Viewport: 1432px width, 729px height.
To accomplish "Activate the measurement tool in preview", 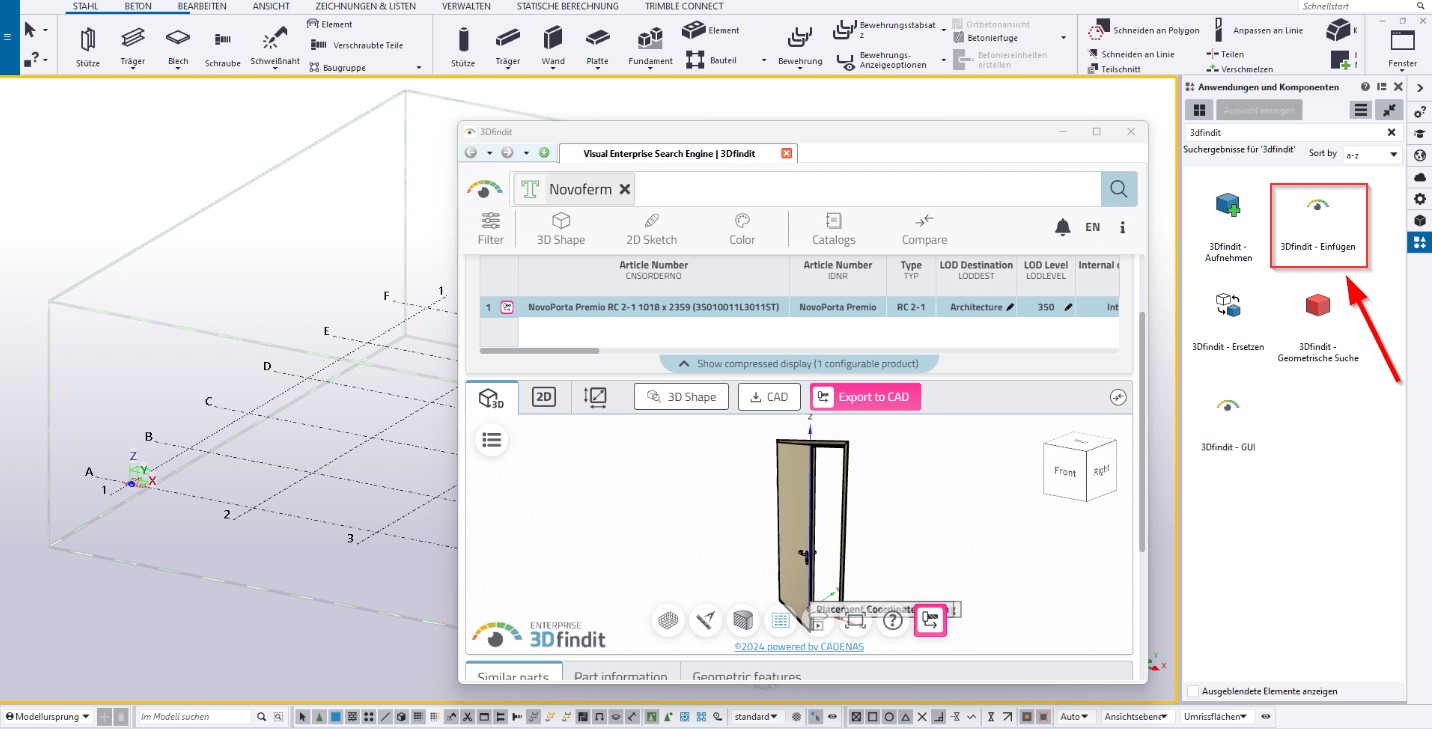I will [x=706, y=621].
